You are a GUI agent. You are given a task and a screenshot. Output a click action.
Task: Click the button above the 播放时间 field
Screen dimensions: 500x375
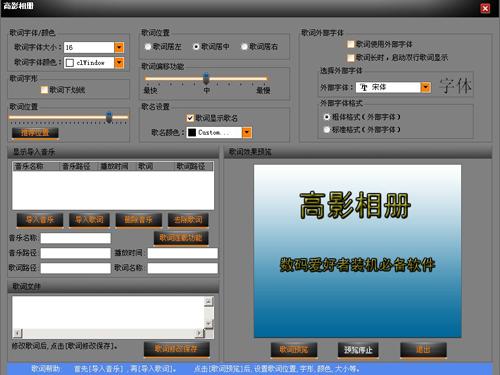[x=181, y=238]
